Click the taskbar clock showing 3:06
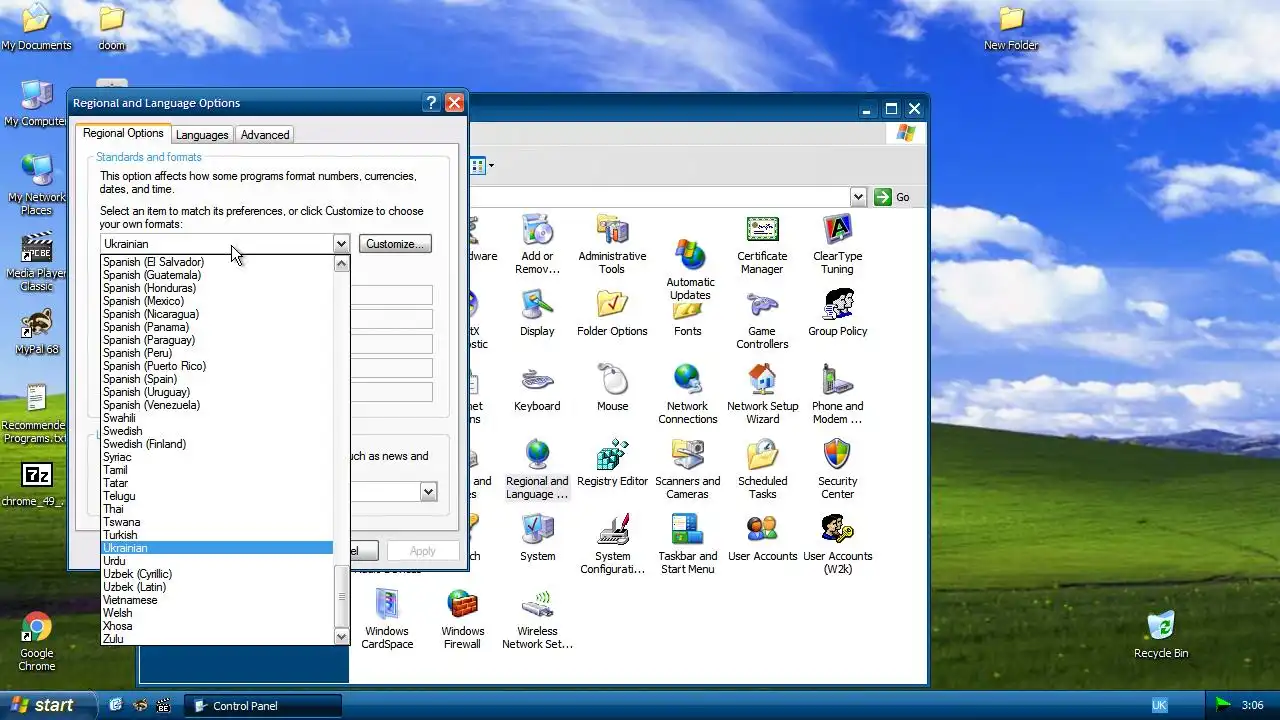The width and height of the screenshot is (1280, 720). click(x=1253, y=706)
